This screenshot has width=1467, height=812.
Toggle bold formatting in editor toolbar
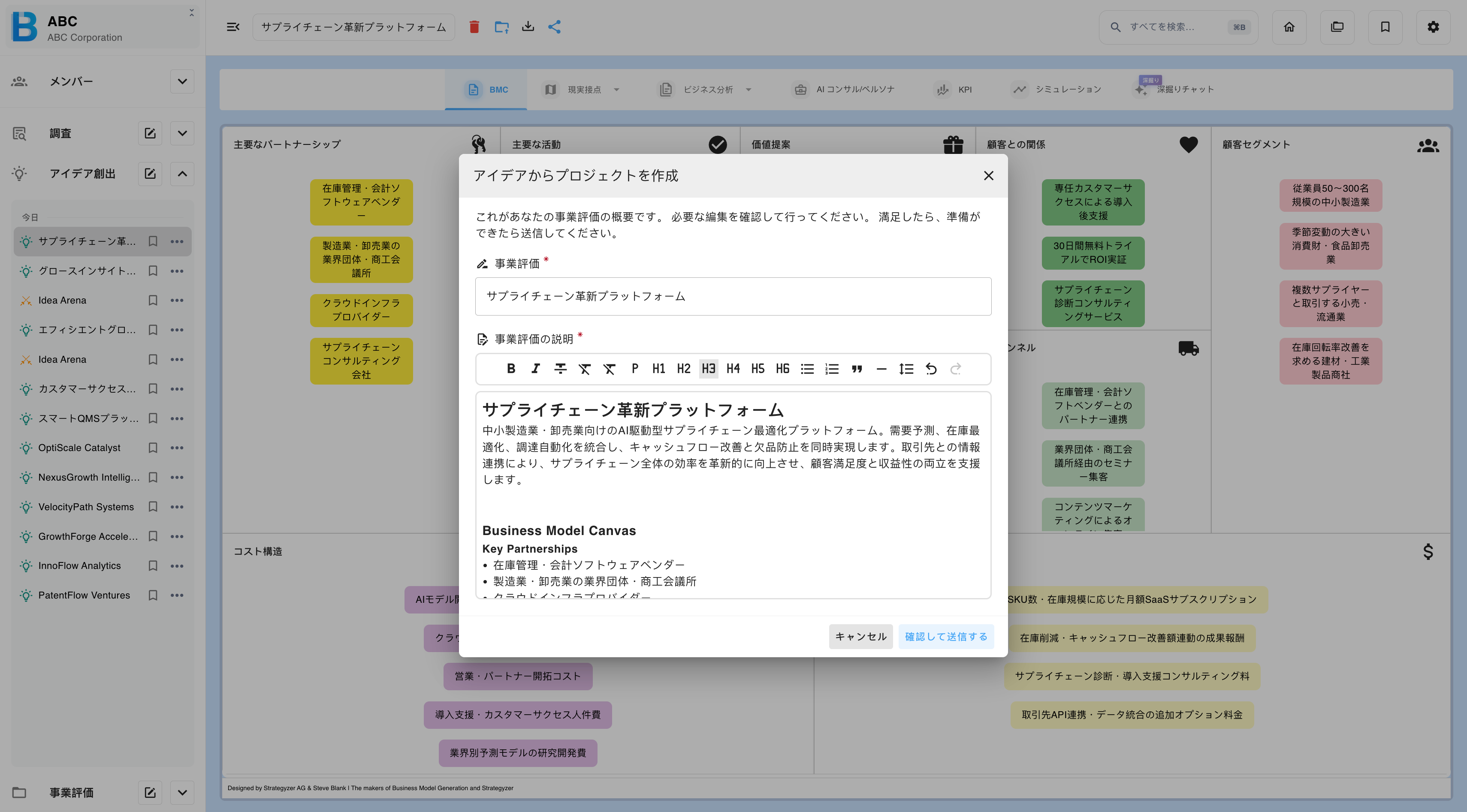pos(511,369)
